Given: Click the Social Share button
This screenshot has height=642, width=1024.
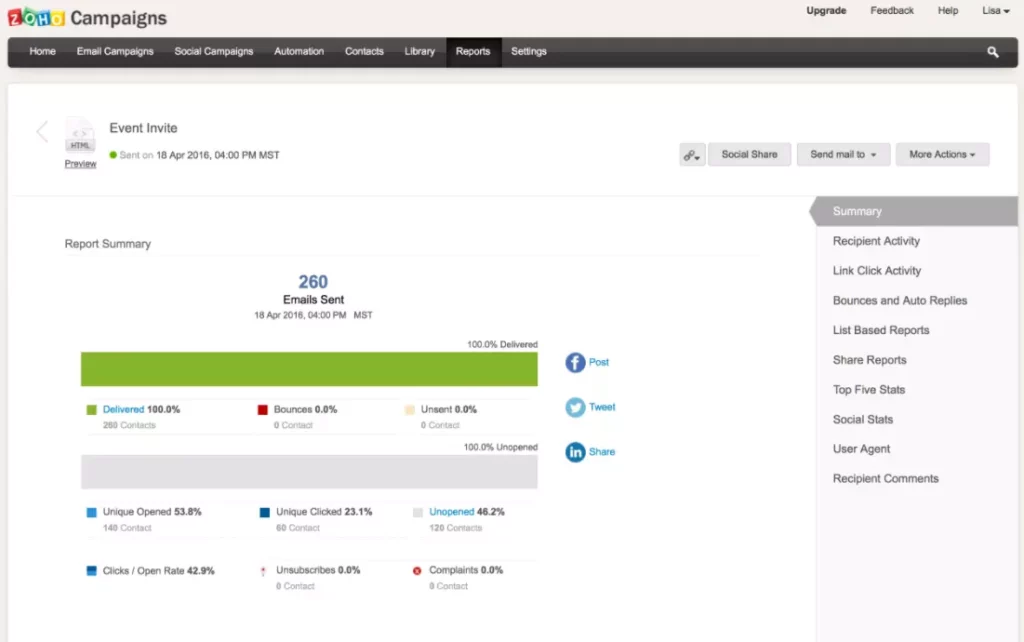Looking at the screenshot, I should (x=749, y=154).
